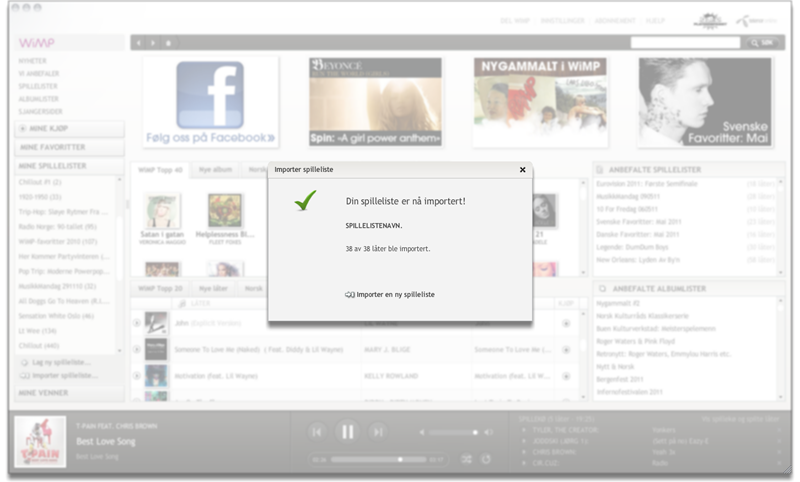
Task: Click the forward navigation arrow
Action: tap(153, 43)
